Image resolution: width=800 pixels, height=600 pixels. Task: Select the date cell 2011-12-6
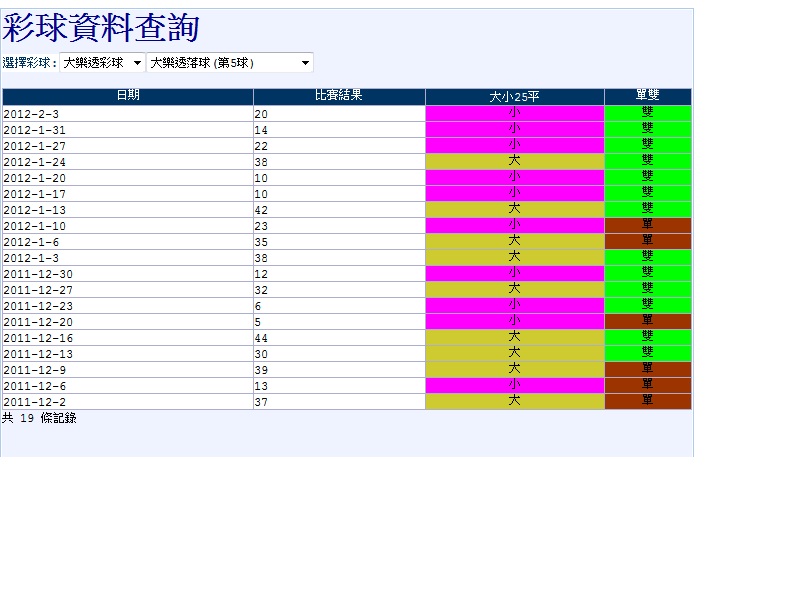pyautogui.click(x=128, y=386)
